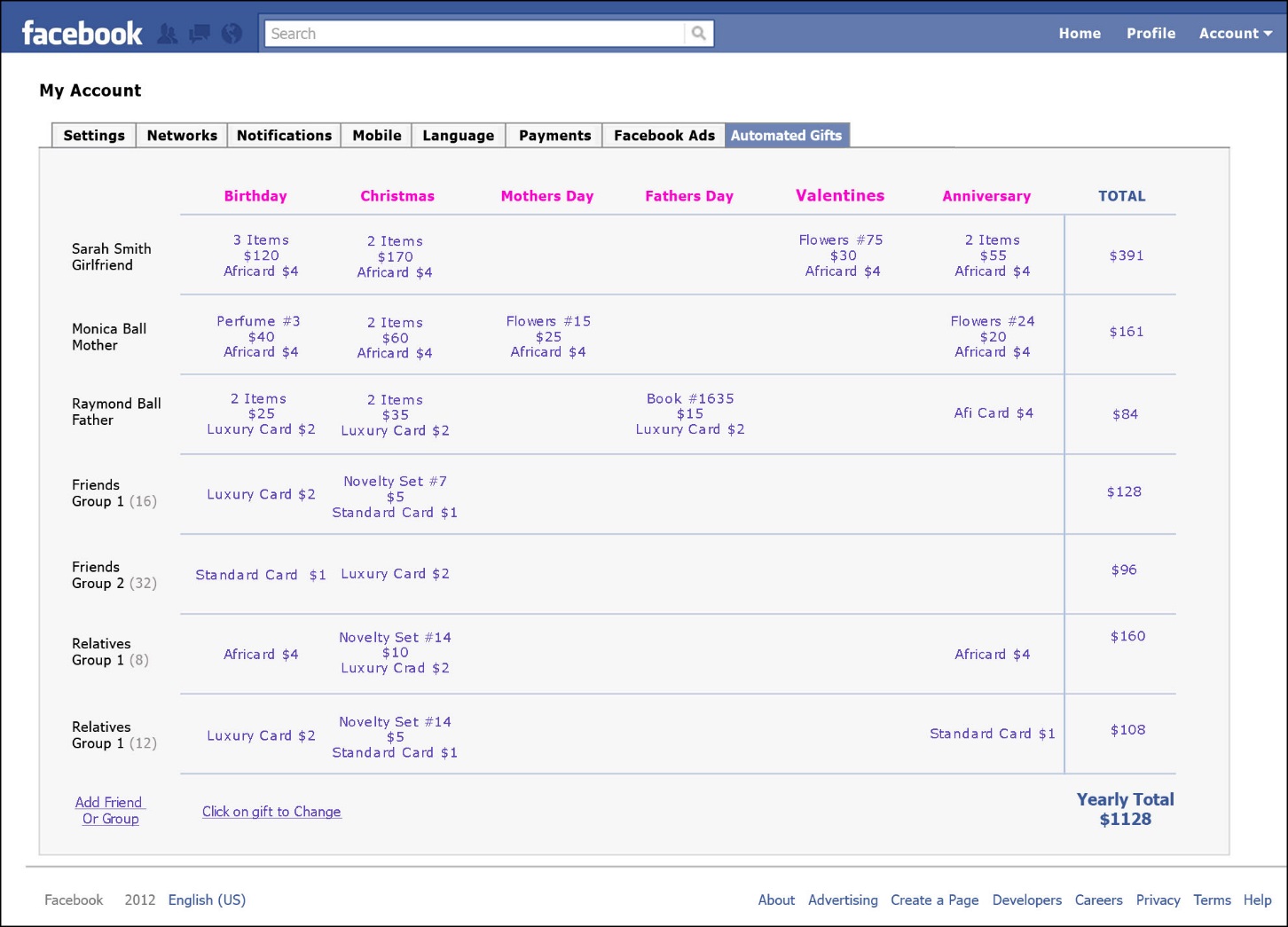Open the notifications globe icon
The height and width of the screenshot is (927, 1288).
click(x=232, y=34)
